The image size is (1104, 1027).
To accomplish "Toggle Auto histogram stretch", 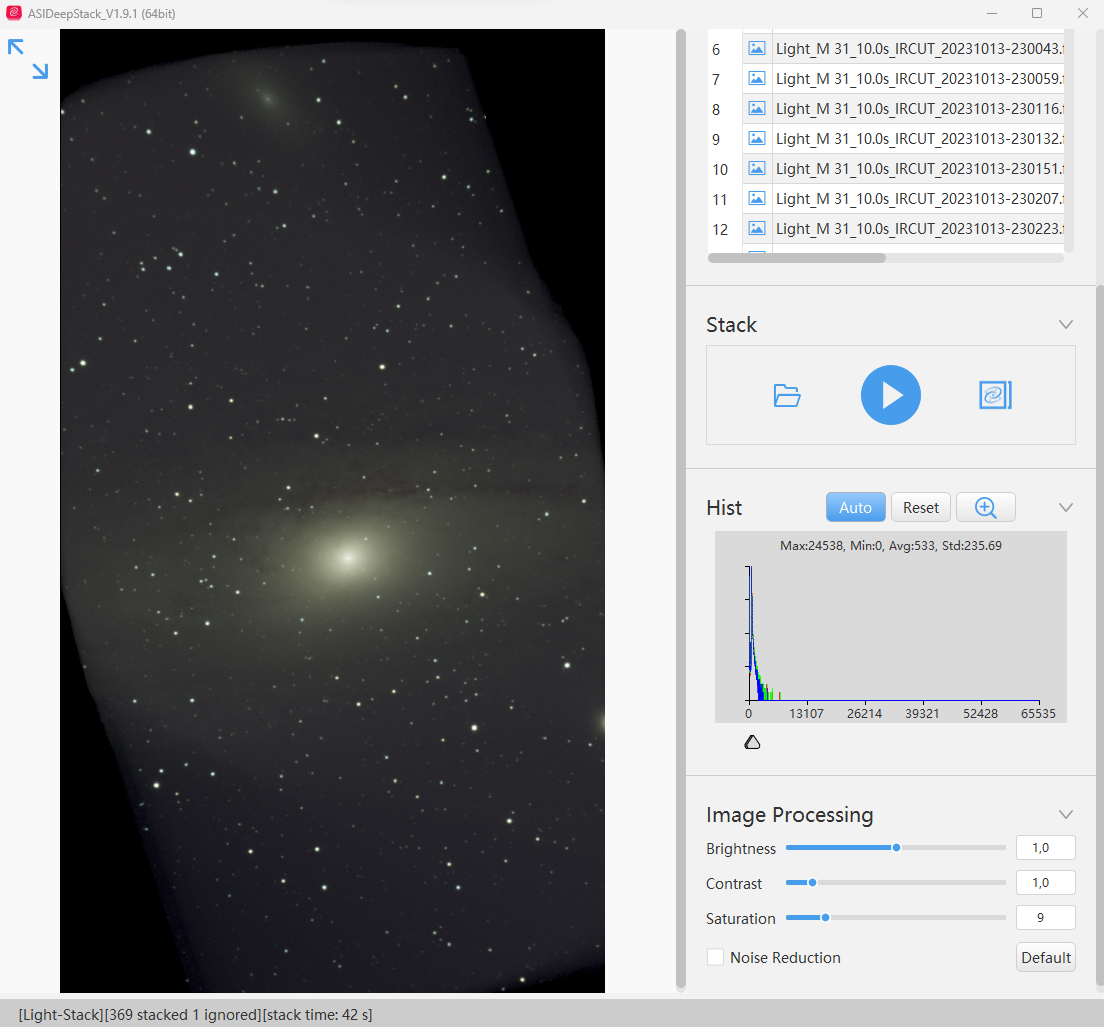I will pos(855,508).
